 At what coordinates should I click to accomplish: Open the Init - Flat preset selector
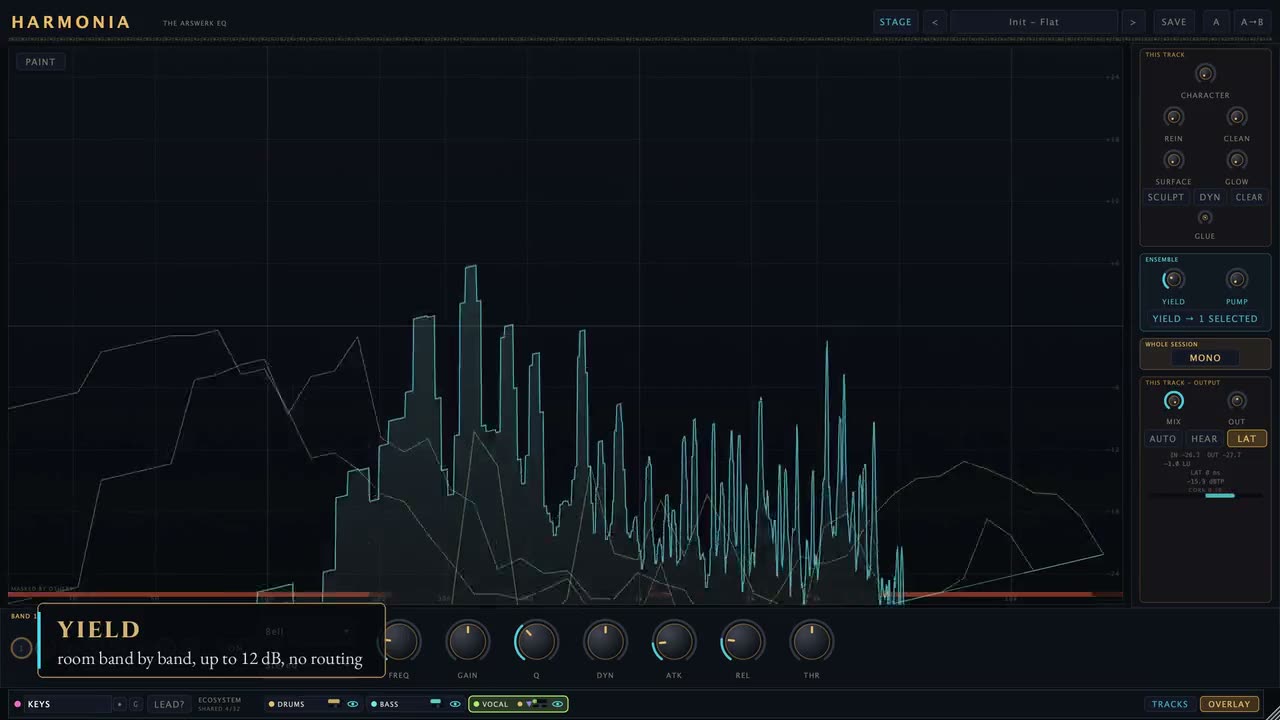click(1034, 22)
